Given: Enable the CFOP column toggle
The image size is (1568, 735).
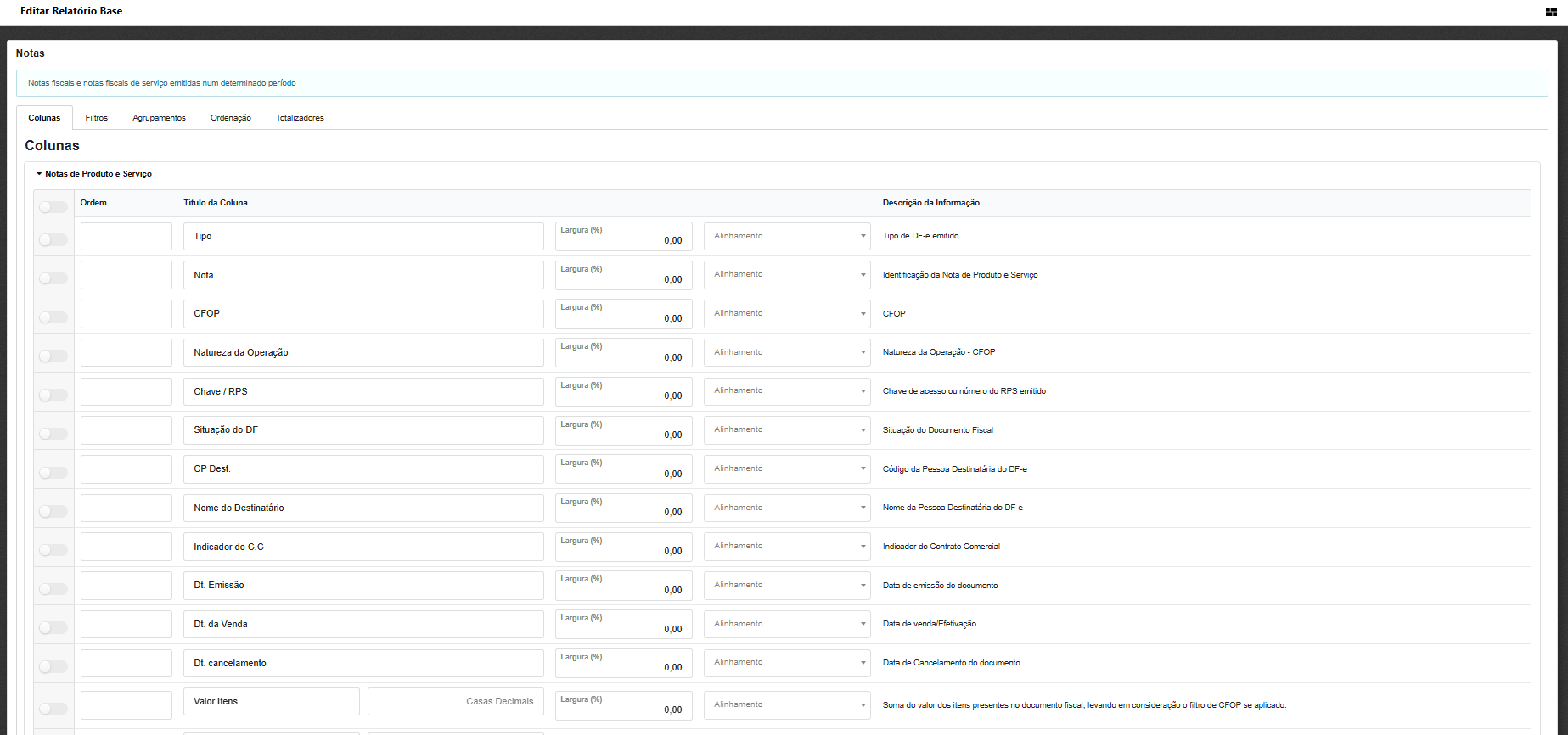Looking at the screenshot, I should (53, 317).
